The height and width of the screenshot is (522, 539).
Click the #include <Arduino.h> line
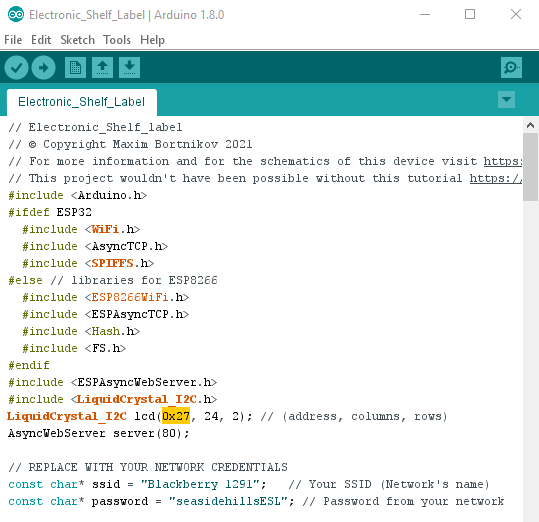point(78,195)
